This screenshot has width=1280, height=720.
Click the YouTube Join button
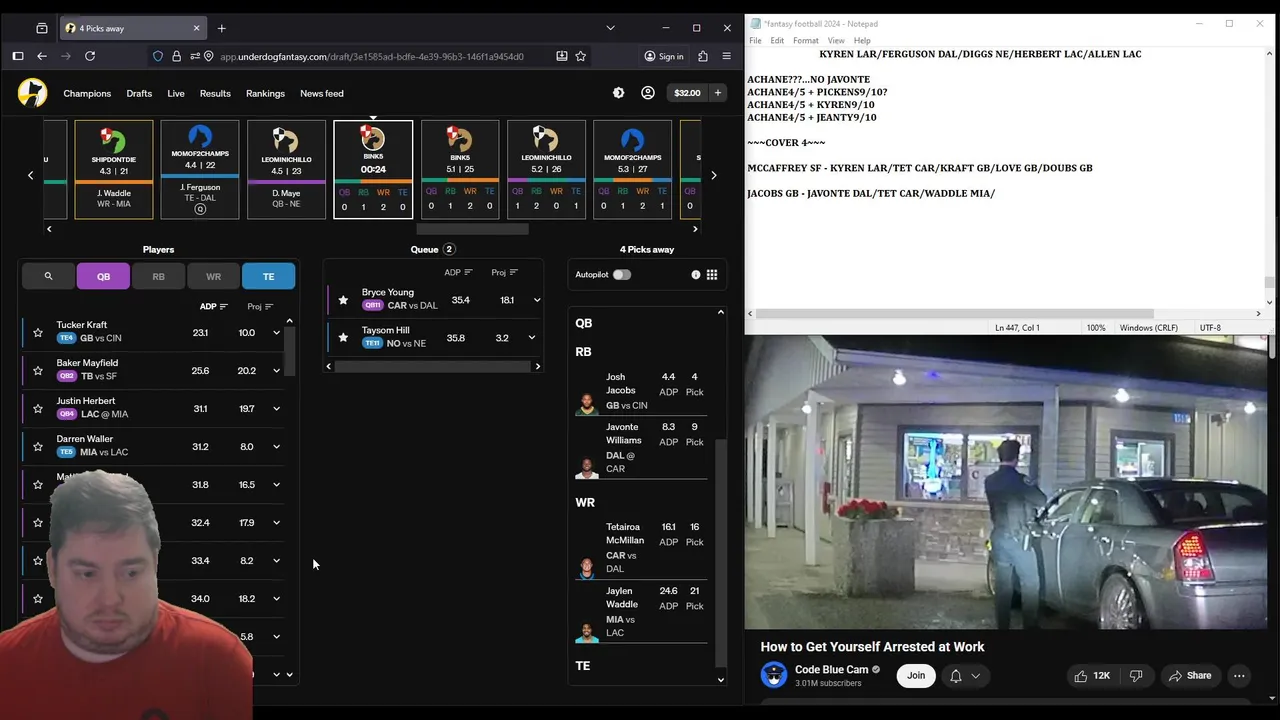(x=916, y=676)
